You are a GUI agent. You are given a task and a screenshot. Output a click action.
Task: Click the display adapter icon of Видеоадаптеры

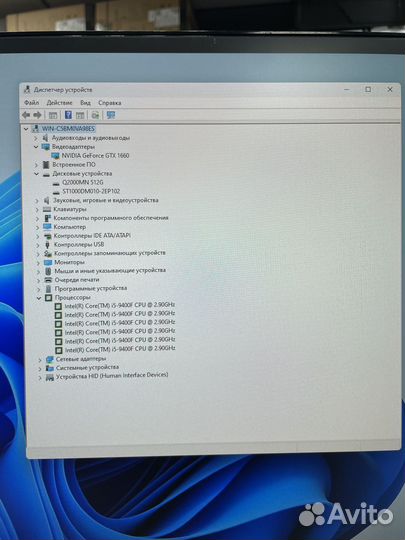45,147
